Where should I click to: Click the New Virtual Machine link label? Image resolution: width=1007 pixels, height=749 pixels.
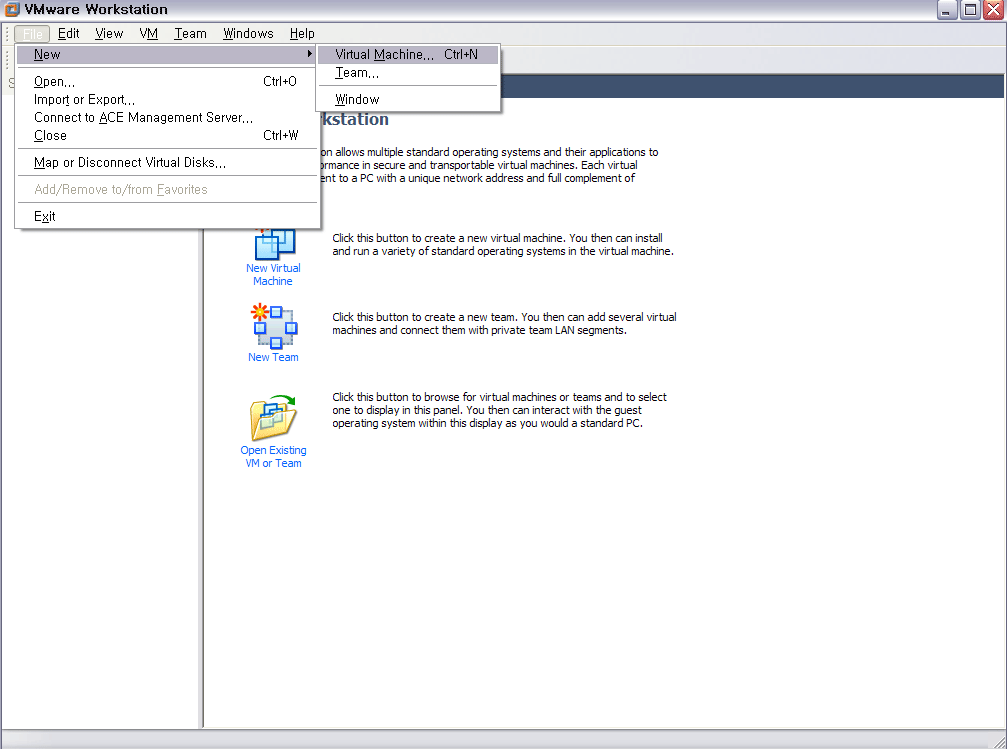tap(273, 275)
